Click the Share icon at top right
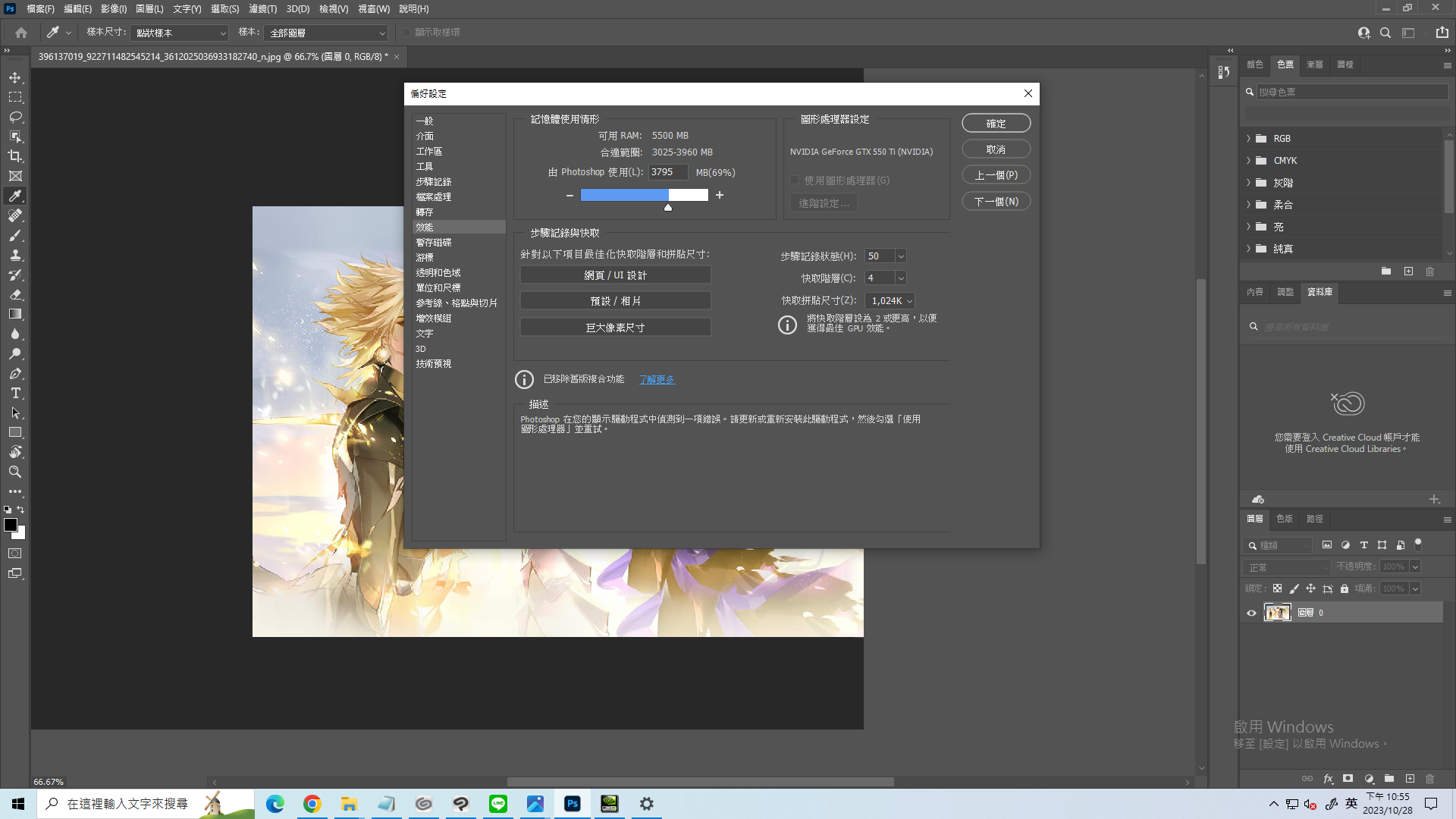Viewport: 1456px width, 819px height. coord(1442,33)
